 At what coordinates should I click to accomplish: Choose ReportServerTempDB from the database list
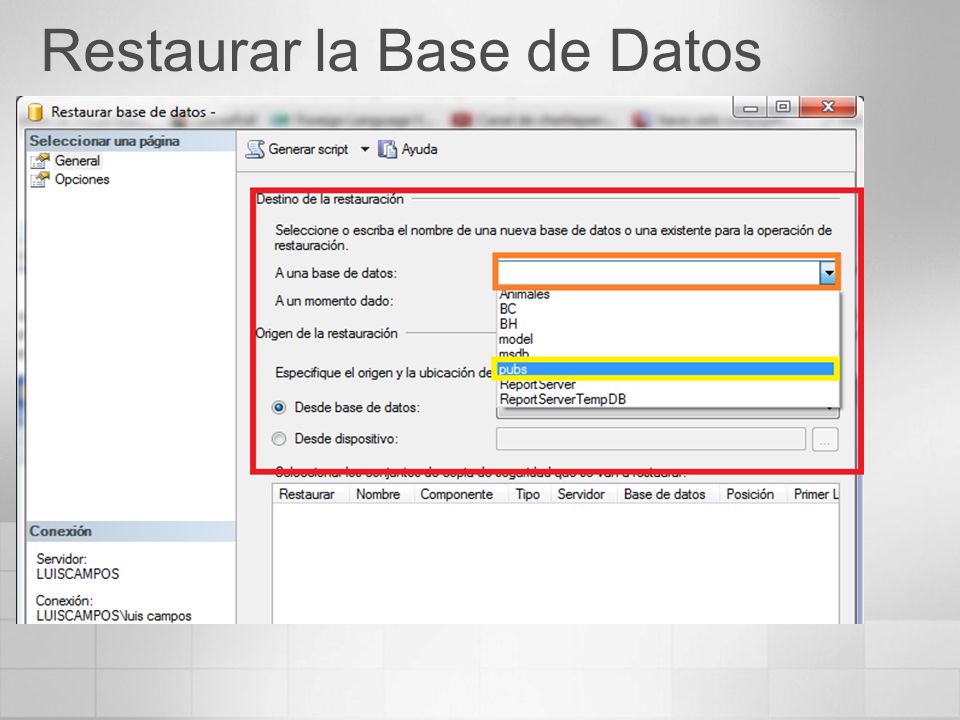click(667, 399)
